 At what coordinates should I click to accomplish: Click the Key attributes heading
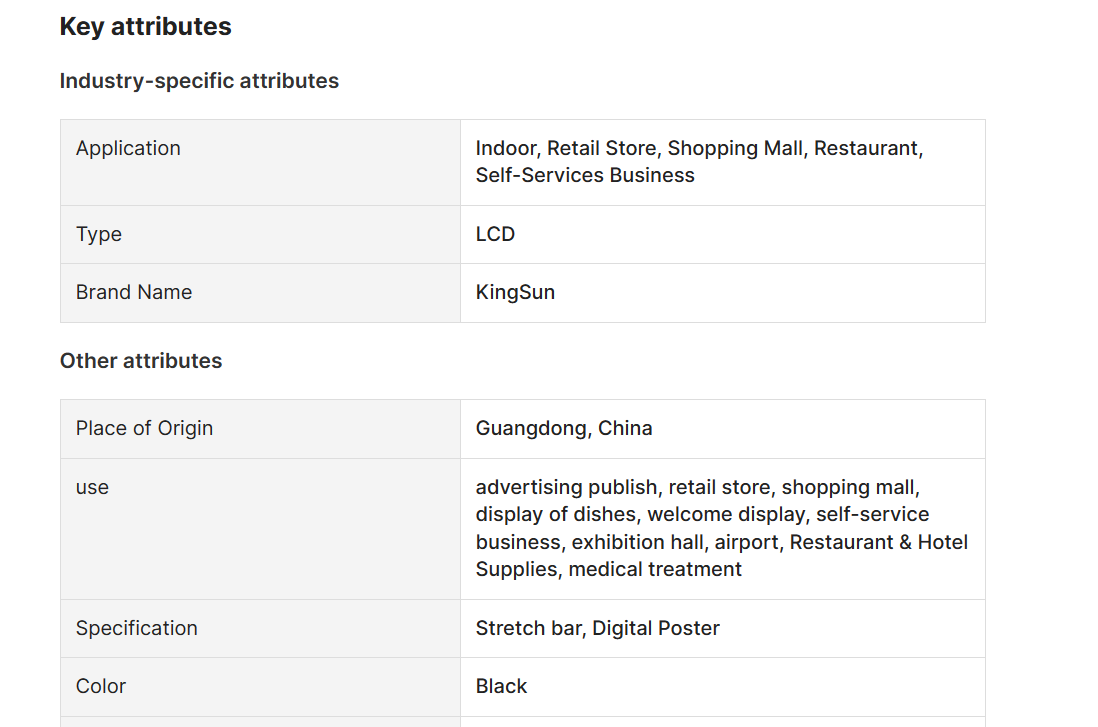(145, 27)
